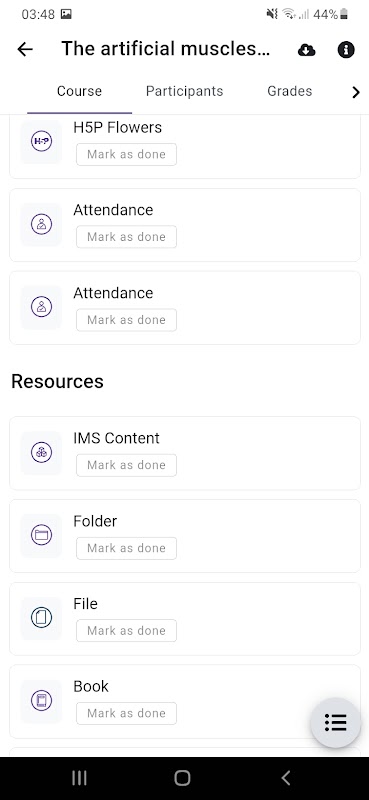This screenshot has height=800, width=369.
Task: Mark Folder as done
Action: click(127, 548)
